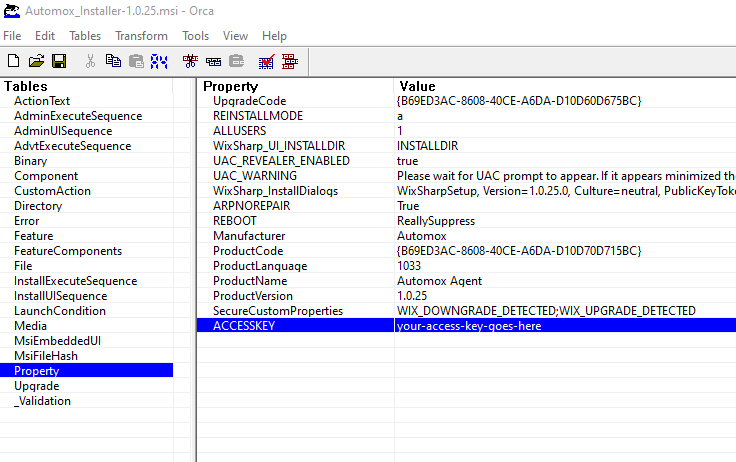The height and width of the screenshot is (462, 736).
Task: Click the Open file toolbar icon
Action: point(36,61)
